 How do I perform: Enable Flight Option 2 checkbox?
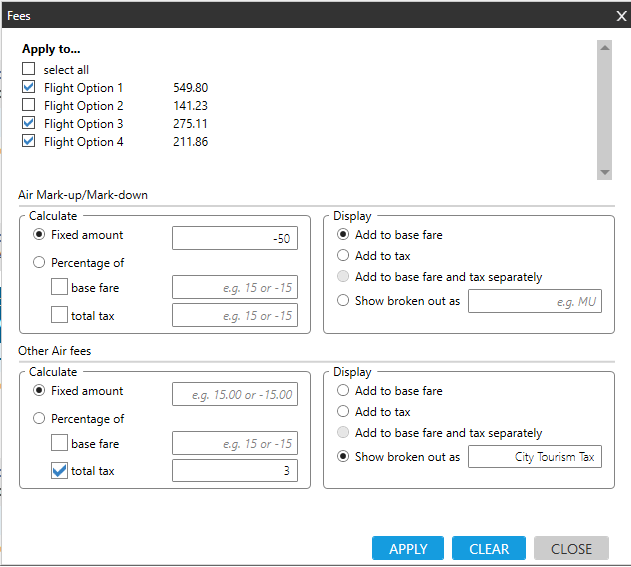tap(29, 106)
